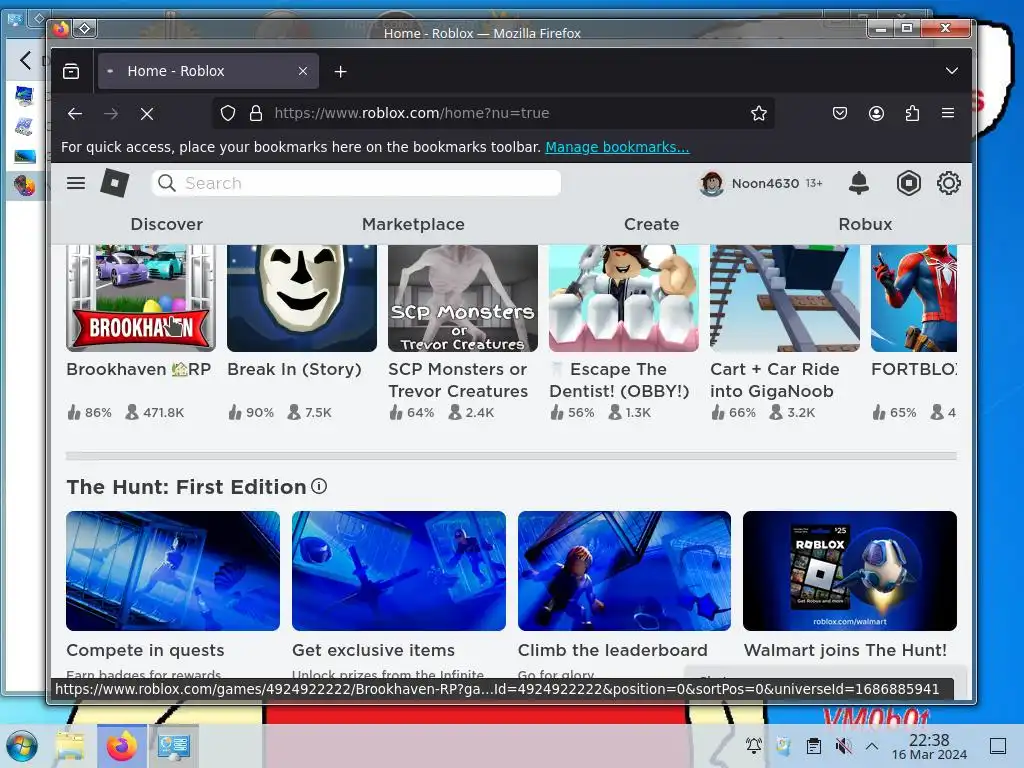Open Roblox hamburger navigation menu

pos(76,183)
